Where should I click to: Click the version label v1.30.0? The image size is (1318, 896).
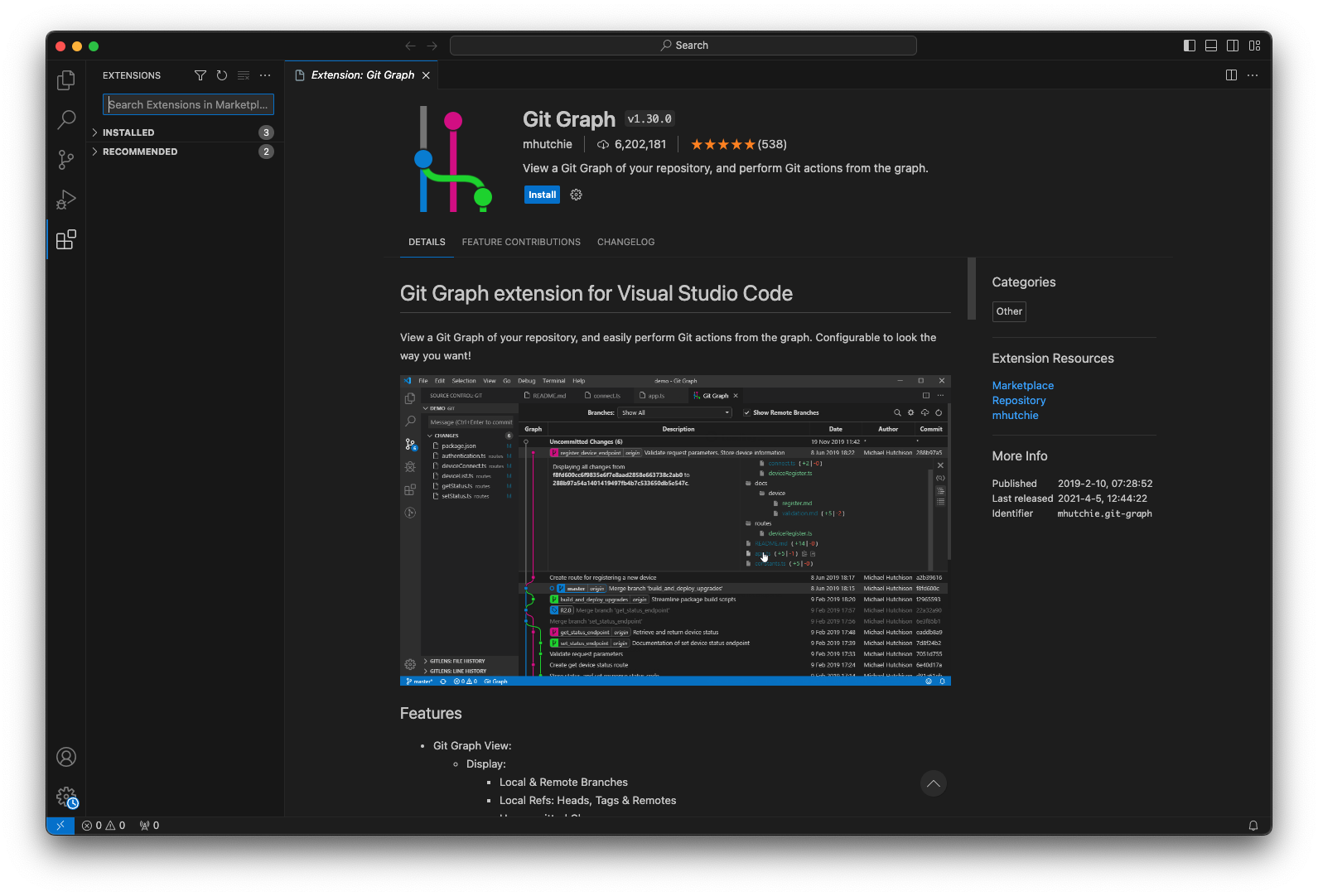click(x=649, y=119)
